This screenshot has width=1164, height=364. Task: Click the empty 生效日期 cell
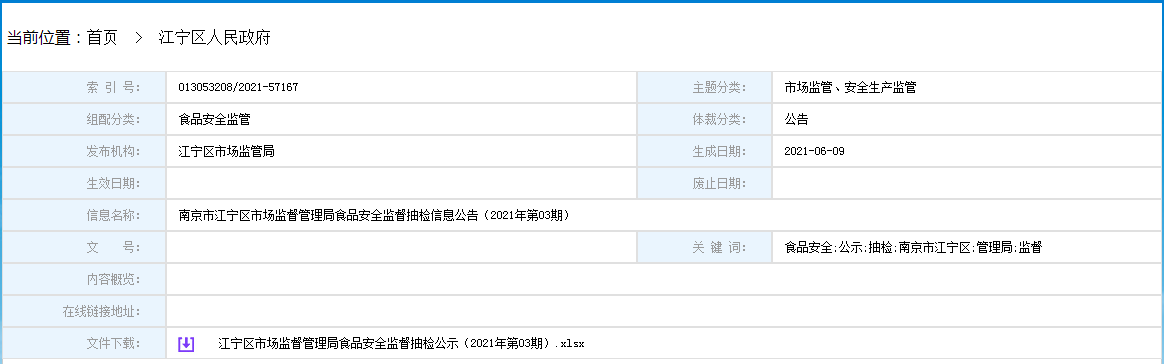pos(402,183)
